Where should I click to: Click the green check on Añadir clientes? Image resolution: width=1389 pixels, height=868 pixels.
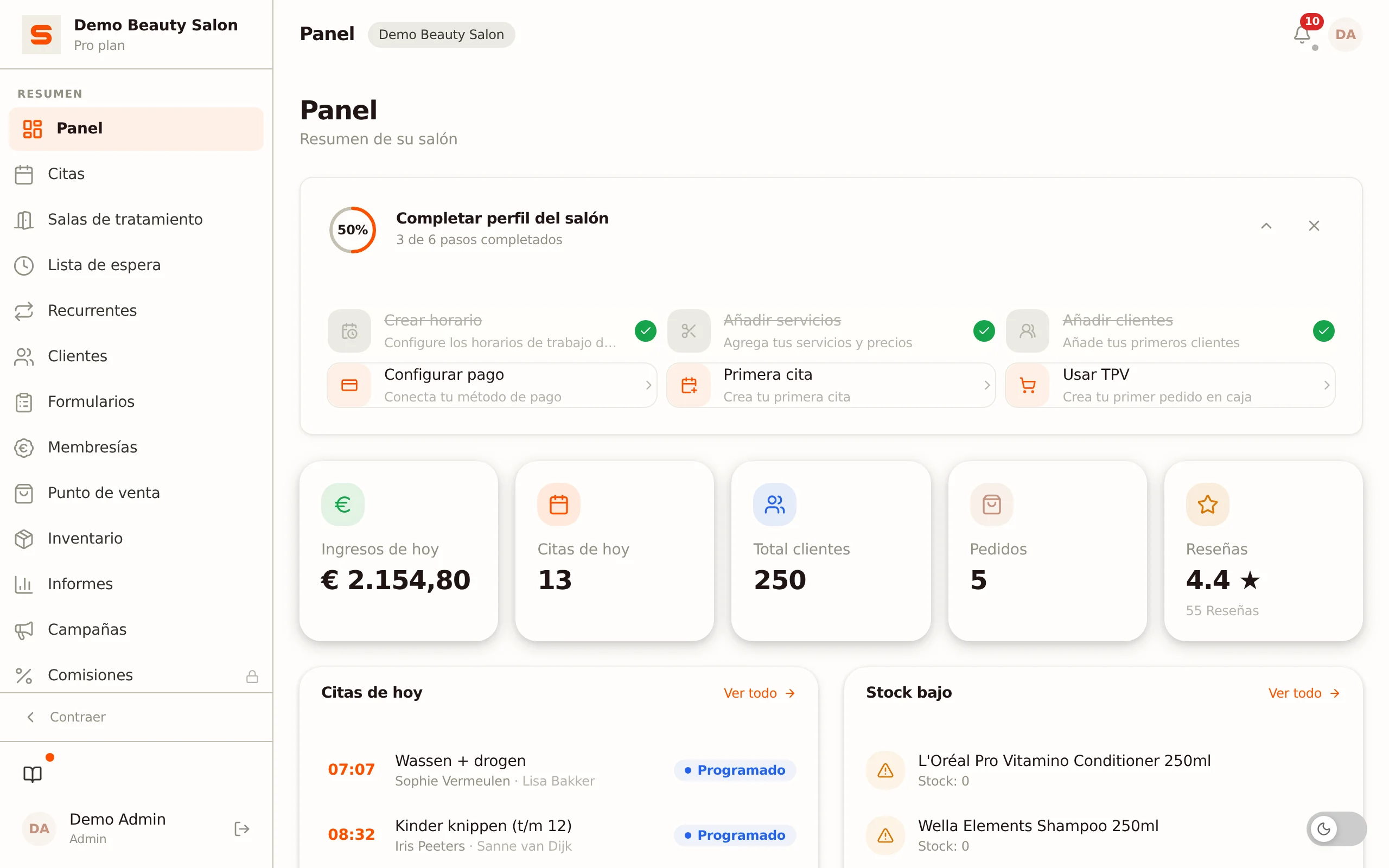point(1323,331)
